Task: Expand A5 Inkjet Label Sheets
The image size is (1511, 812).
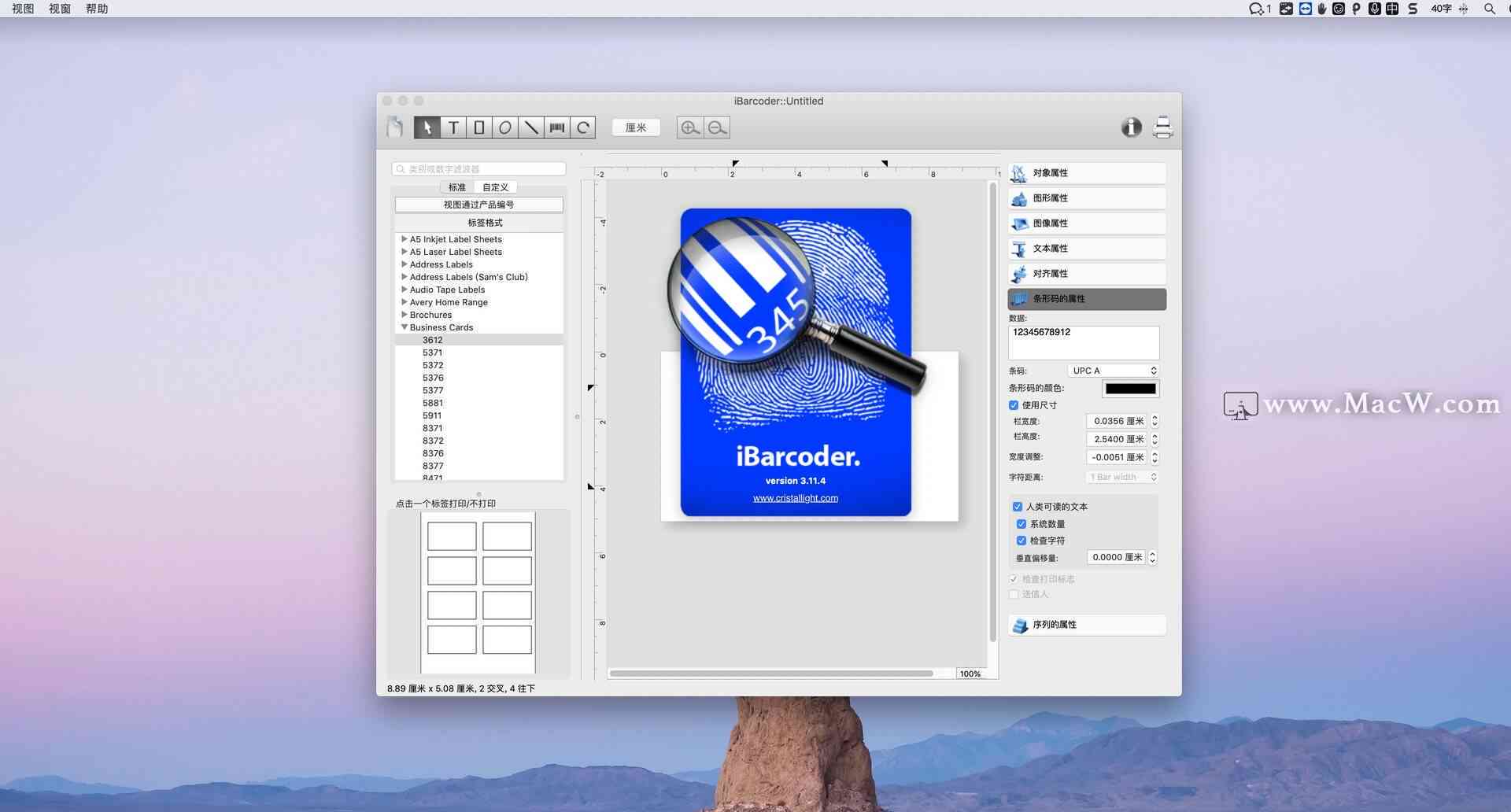Action: click(x=405, y=239)
